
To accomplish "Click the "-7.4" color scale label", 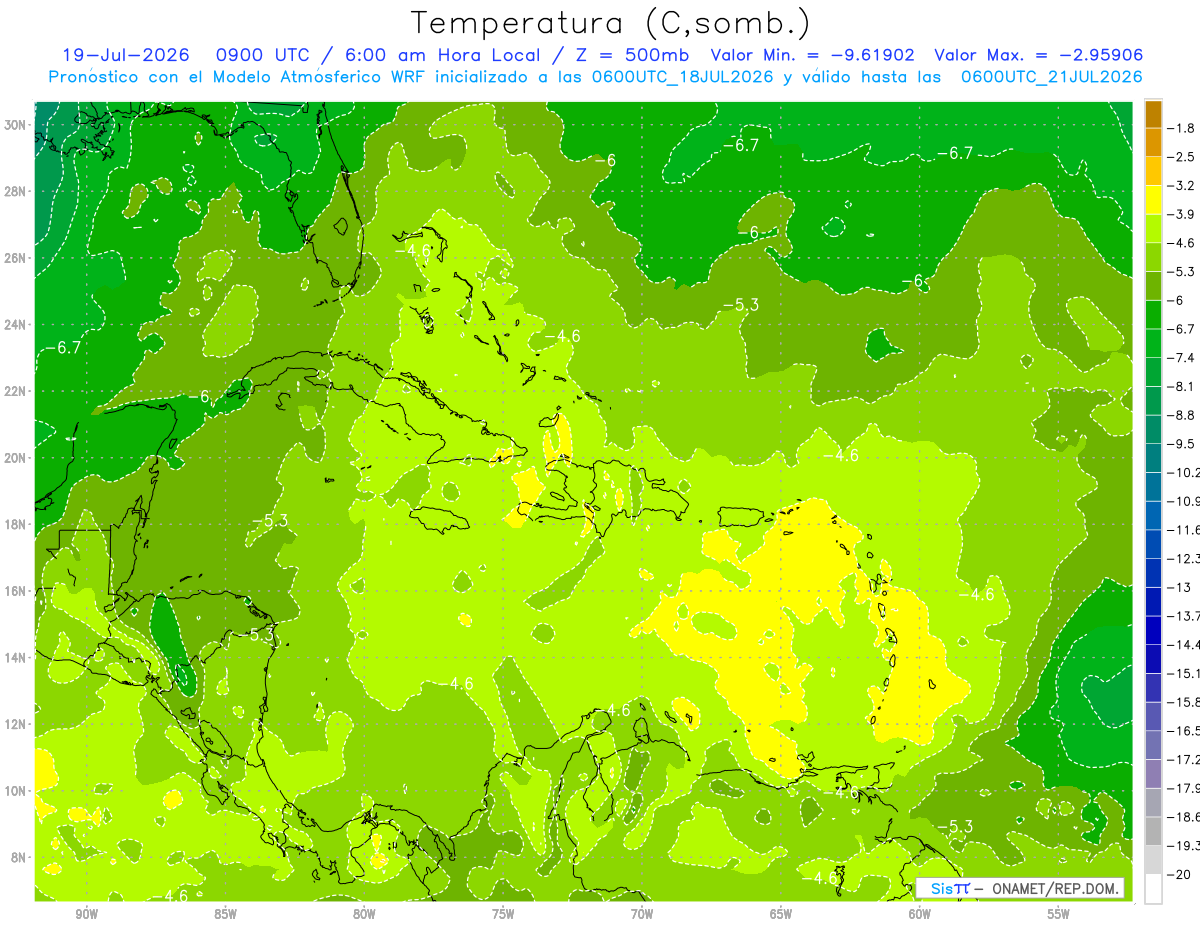I will 1182,357.
